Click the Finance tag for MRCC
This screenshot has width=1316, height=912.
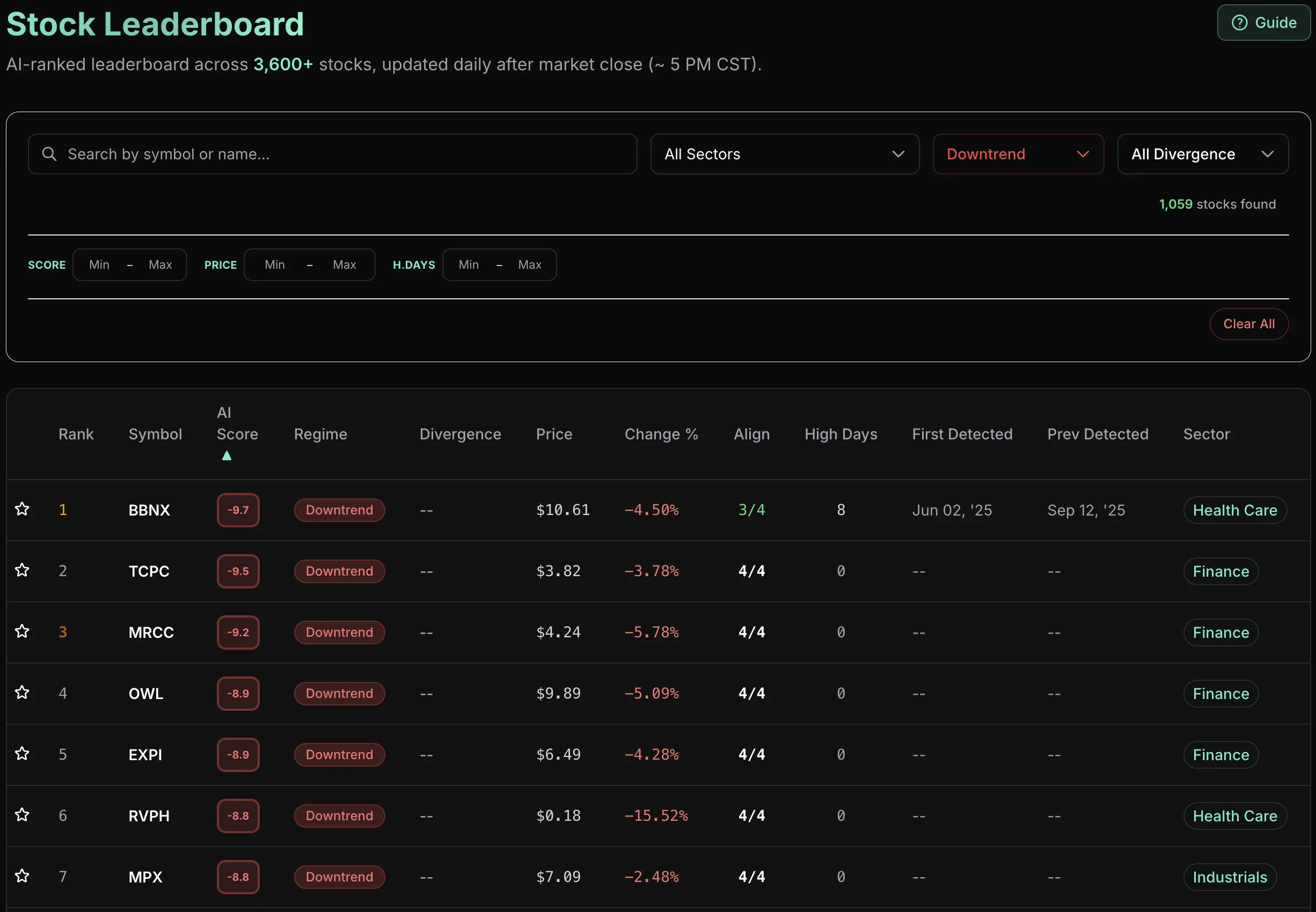pyautogui.click(x=1220, y=632)
